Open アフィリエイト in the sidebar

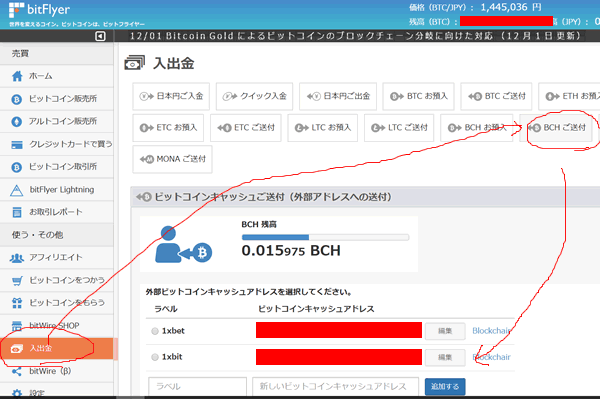[57, 257]
